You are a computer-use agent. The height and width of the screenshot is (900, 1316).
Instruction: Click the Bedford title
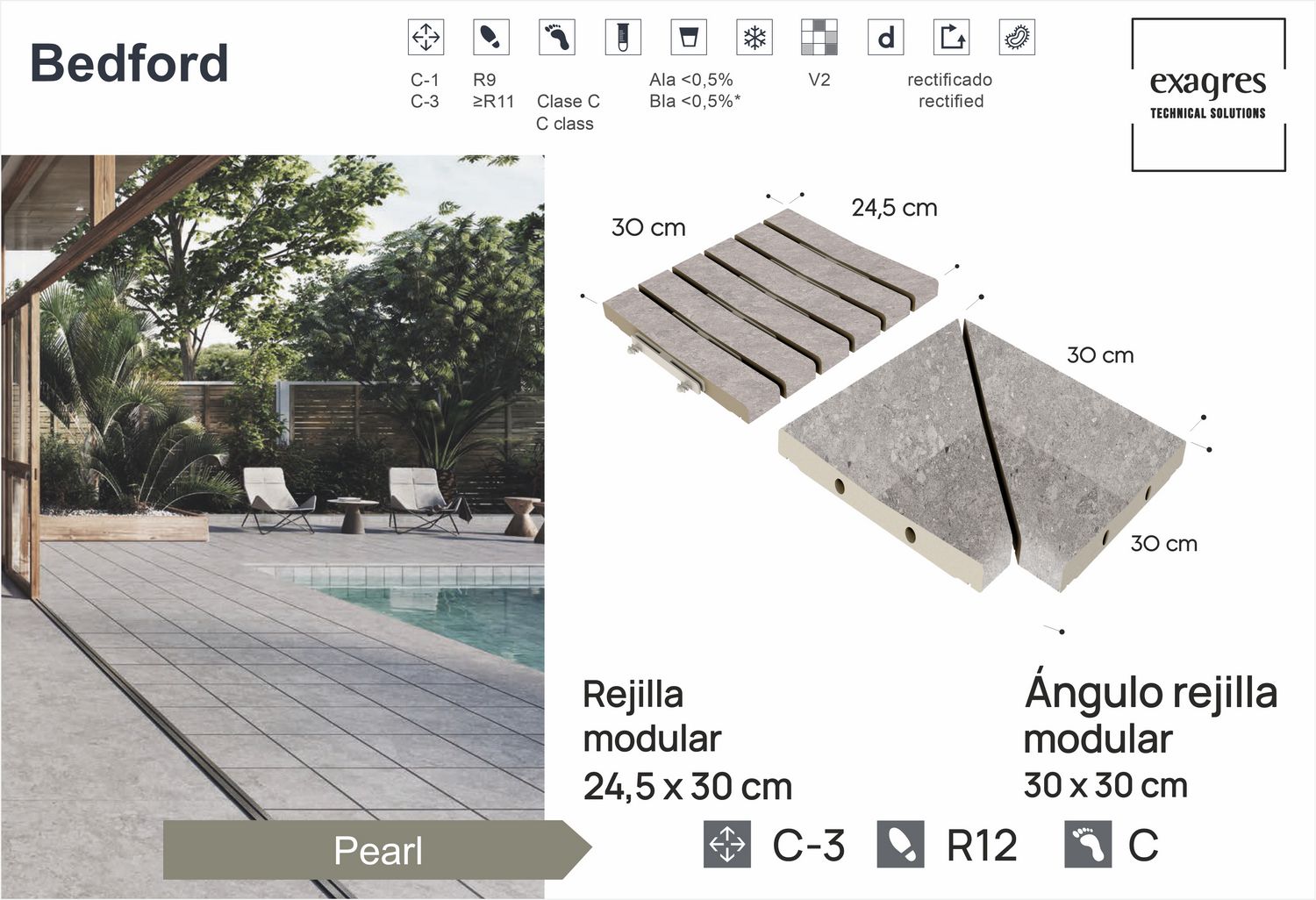129,63
